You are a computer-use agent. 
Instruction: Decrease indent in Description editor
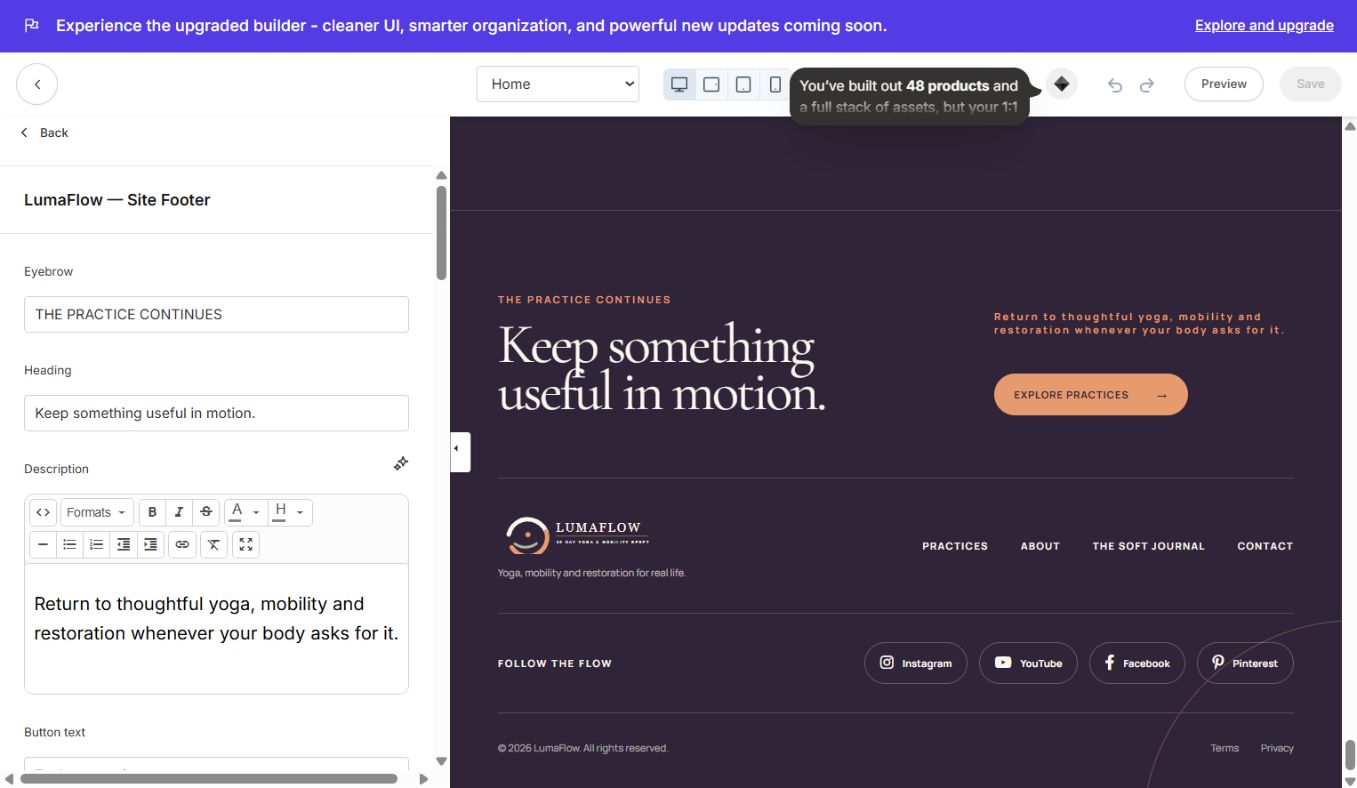[x=124, y=545]
